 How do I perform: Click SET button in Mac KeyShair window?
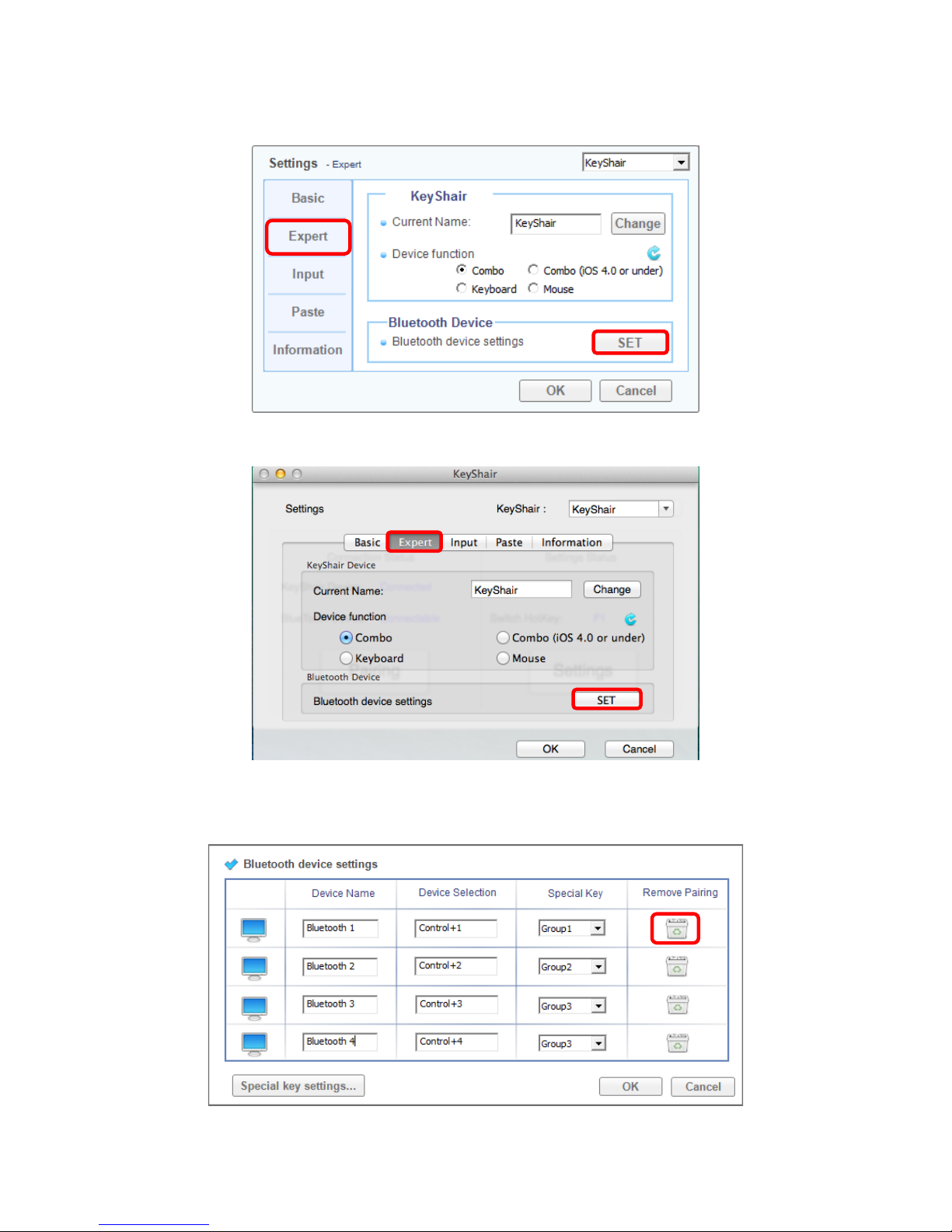click(x=607, y=700)
